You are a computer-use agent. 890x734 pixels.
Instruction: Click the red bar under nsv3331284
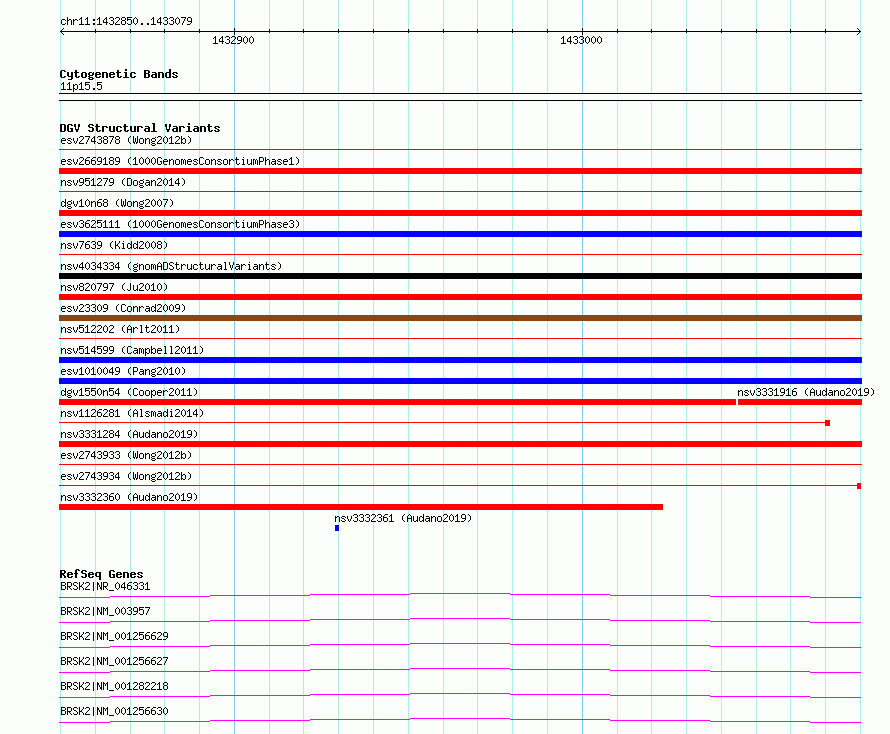[460, 444]
